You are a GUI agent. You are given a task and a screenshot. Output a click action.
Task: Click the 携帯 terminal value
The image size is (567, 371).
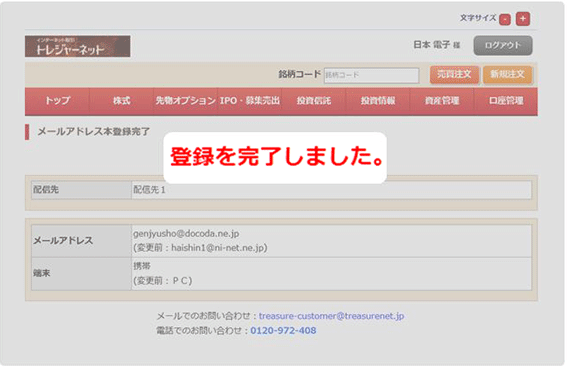pos(142,266)
